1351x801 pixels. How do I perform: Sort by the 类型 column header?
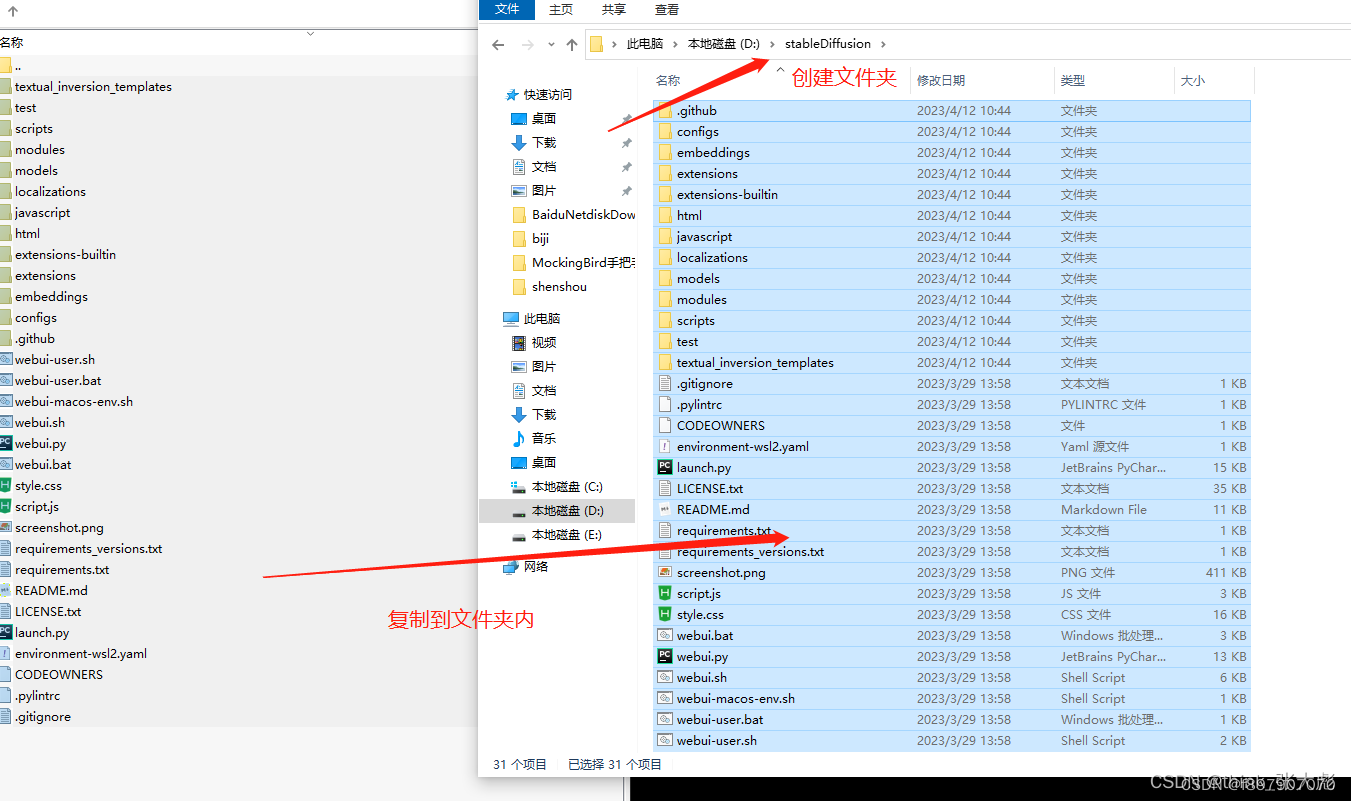click(x=1073, y=80)
